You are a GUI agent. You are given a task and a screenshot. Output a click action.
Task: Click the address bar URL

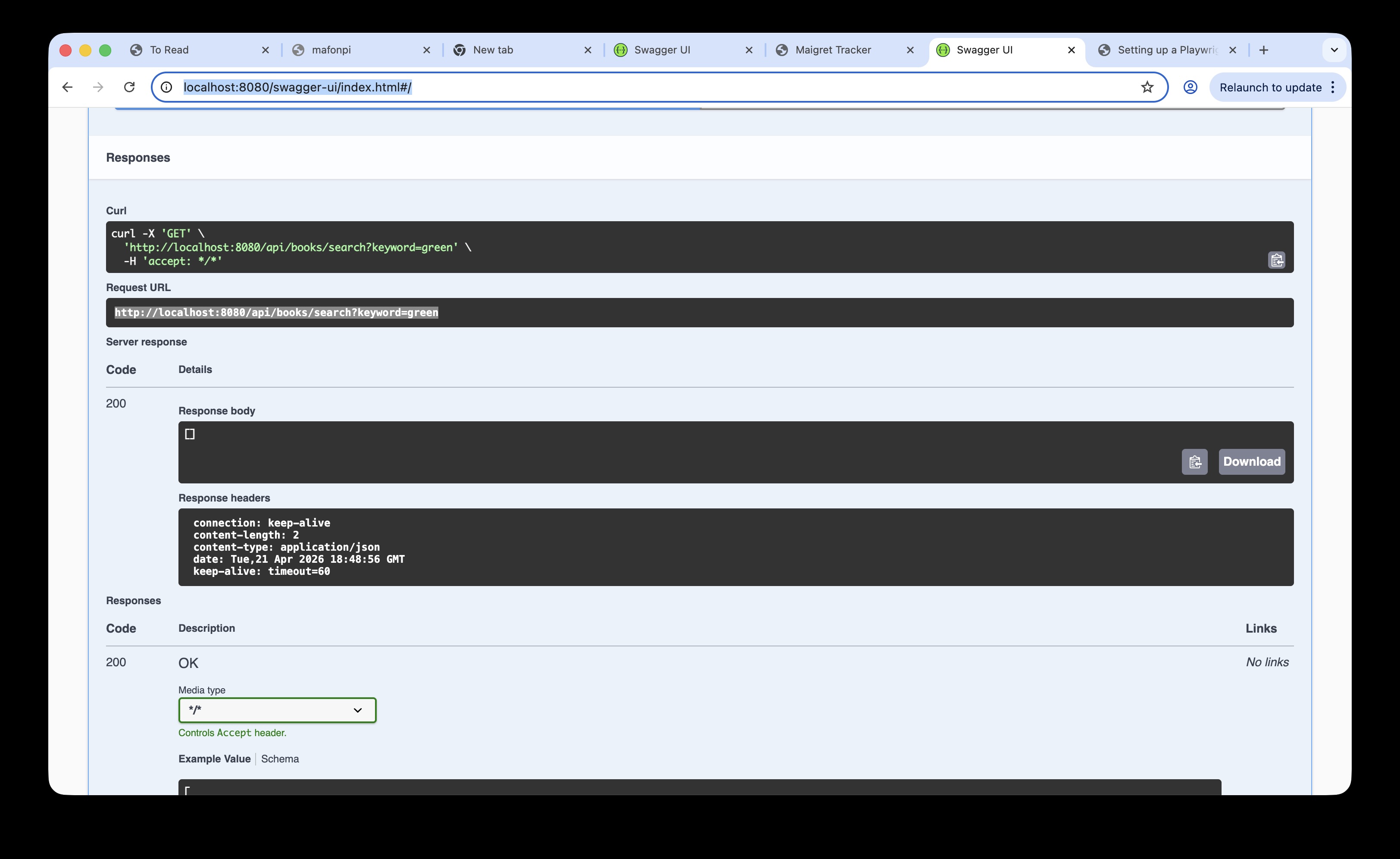(x=297, y=87)
